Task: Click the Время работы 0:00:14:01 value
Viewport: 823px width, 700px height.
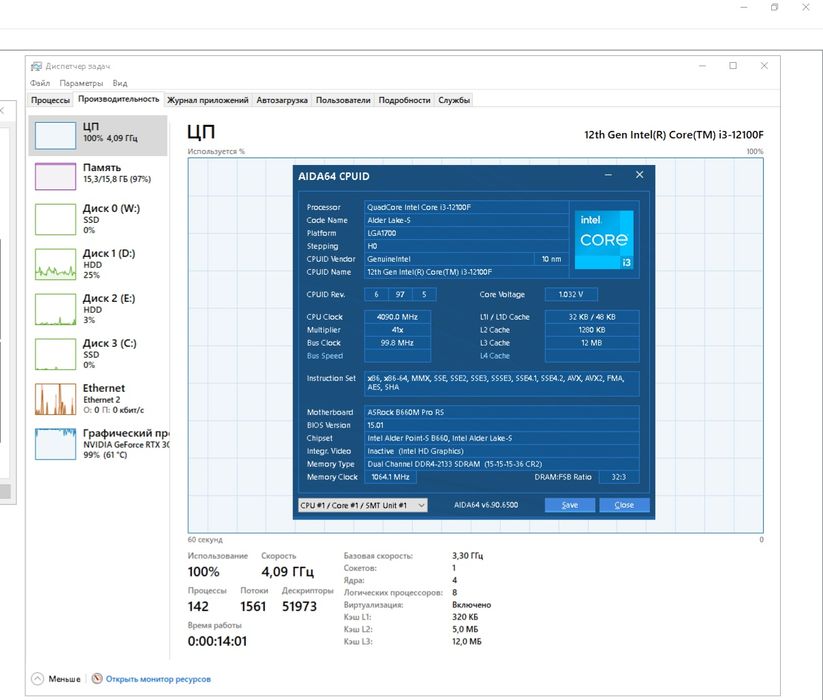Action: coord(217,641)
